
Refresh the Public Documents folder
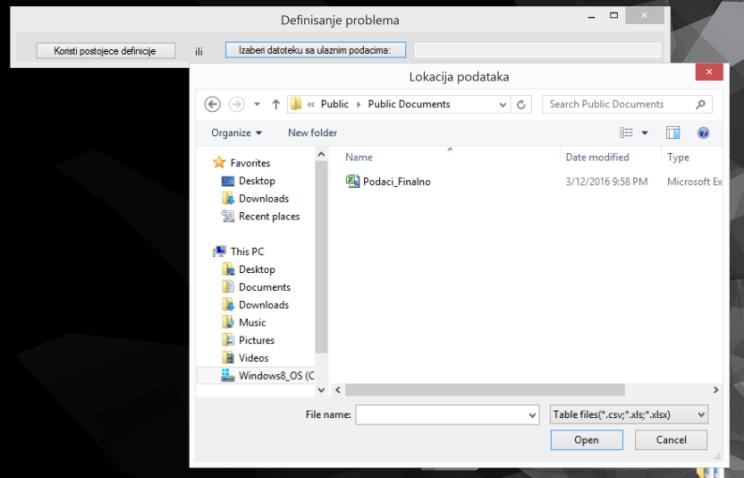[x=521, y=105]
